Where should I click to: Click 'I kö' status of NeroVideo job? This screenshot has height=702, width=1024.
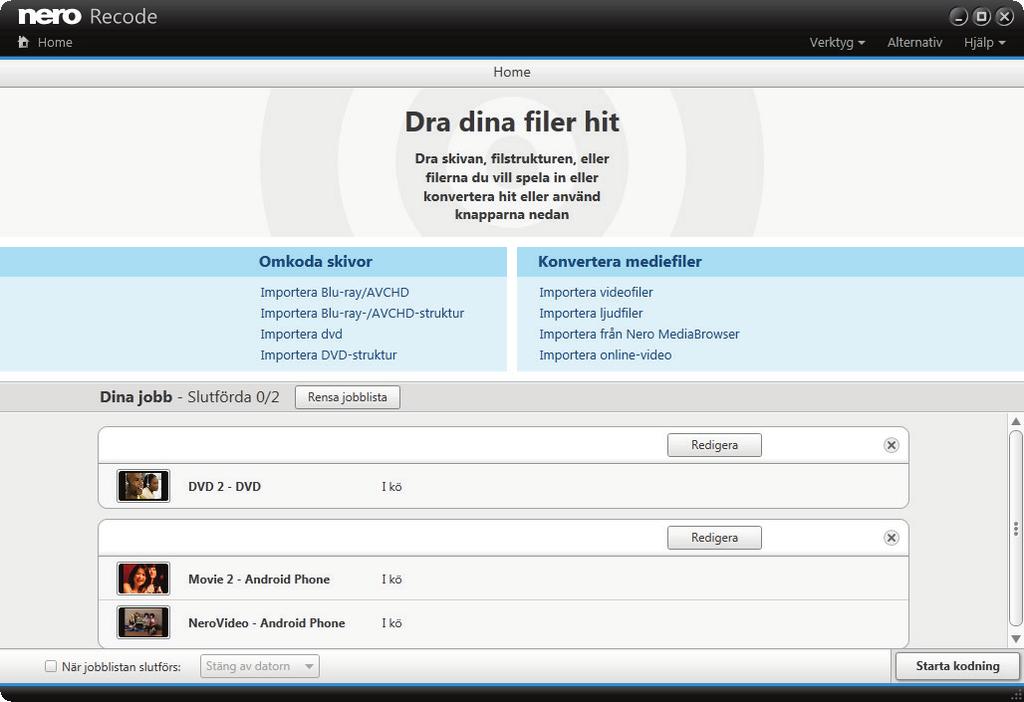[x=392, y=623]
